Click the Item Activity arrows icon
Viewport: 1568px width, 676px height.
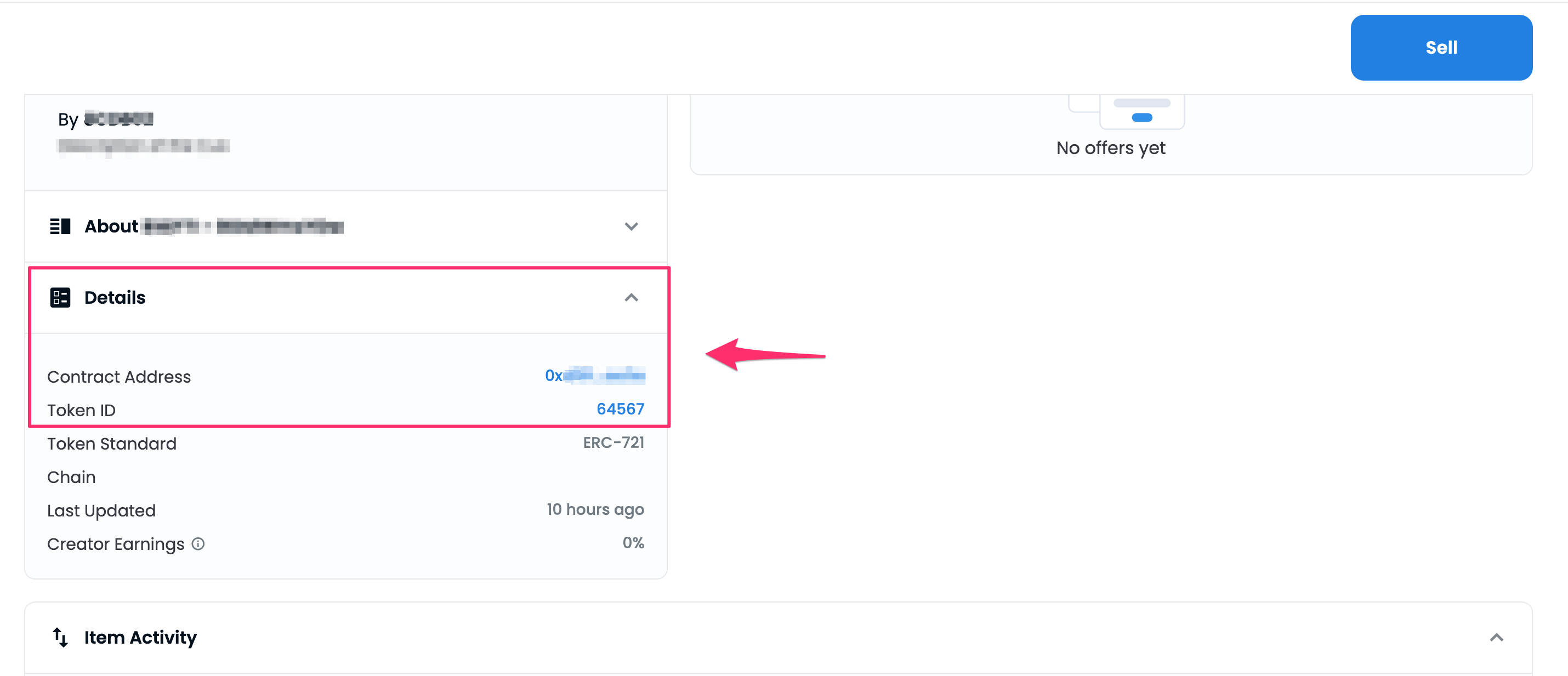tap(60, 637)
